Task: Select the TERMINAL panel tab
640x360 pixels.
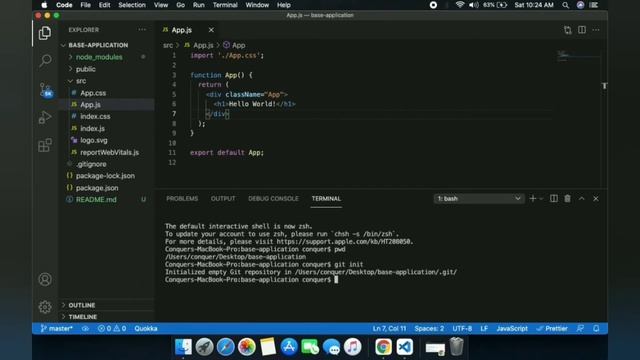Action: click(326, 198)
